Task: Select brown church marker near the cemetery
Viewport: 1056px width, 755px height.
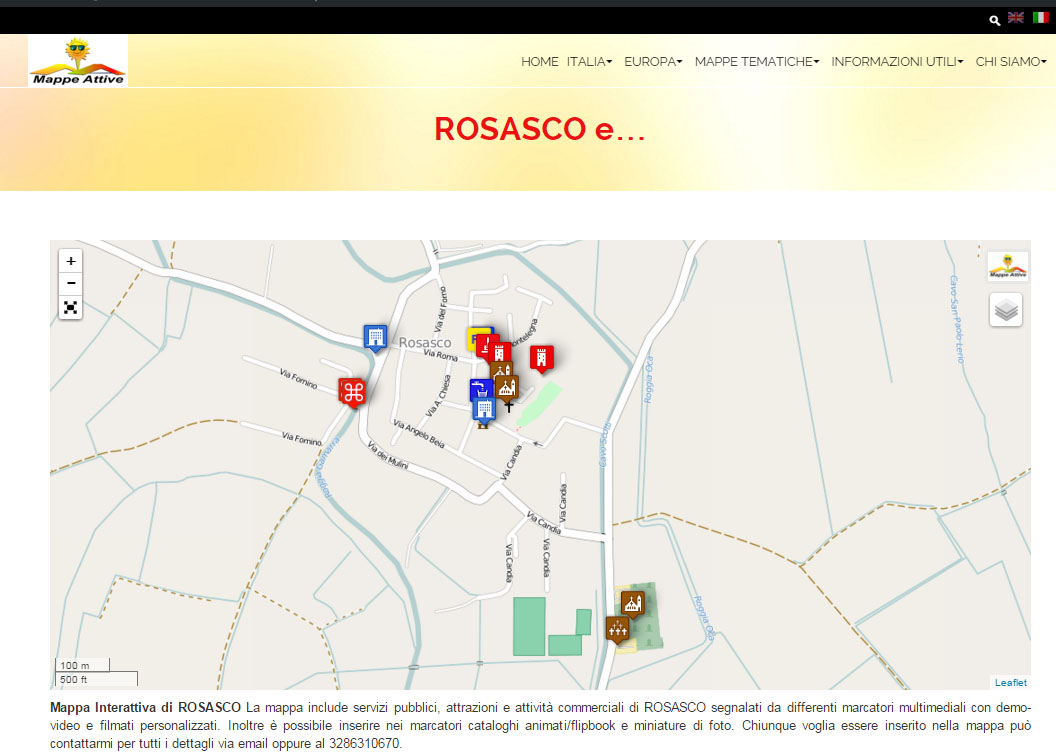Action: pyautogui.click(x=632, y=604)
